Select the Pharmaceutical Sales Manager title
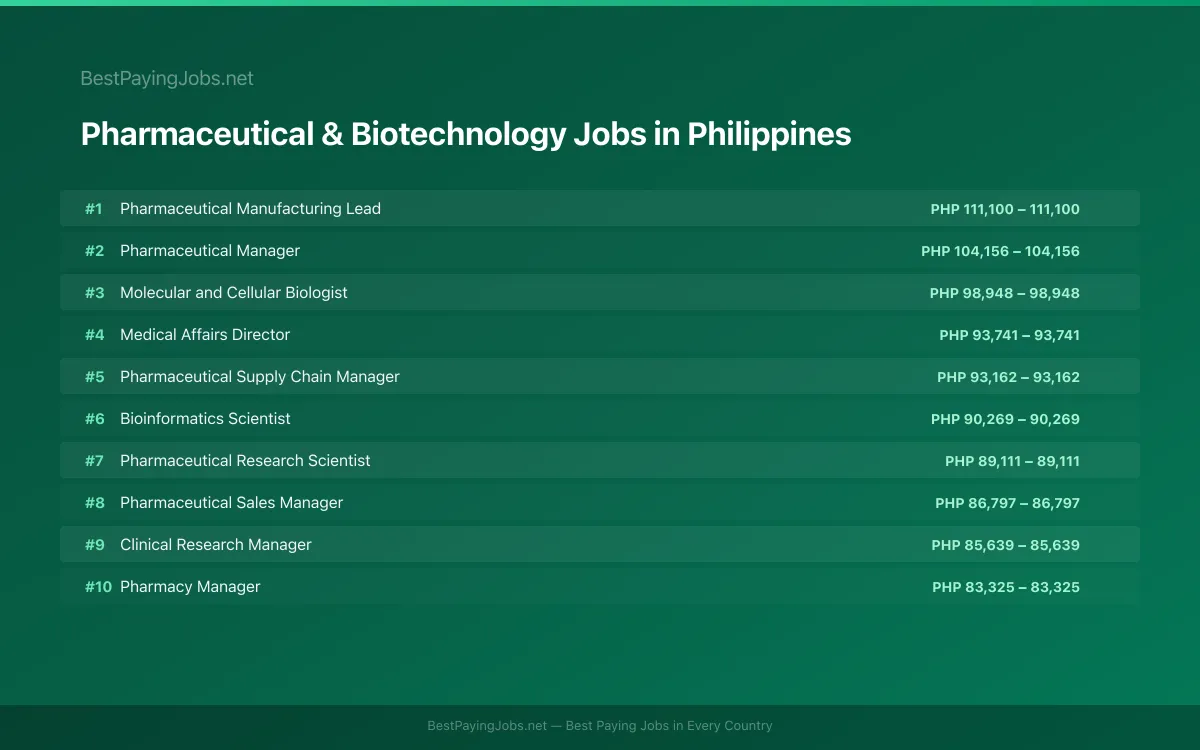The width and height of the screenshot is (1200, 750). coord(231,503)
